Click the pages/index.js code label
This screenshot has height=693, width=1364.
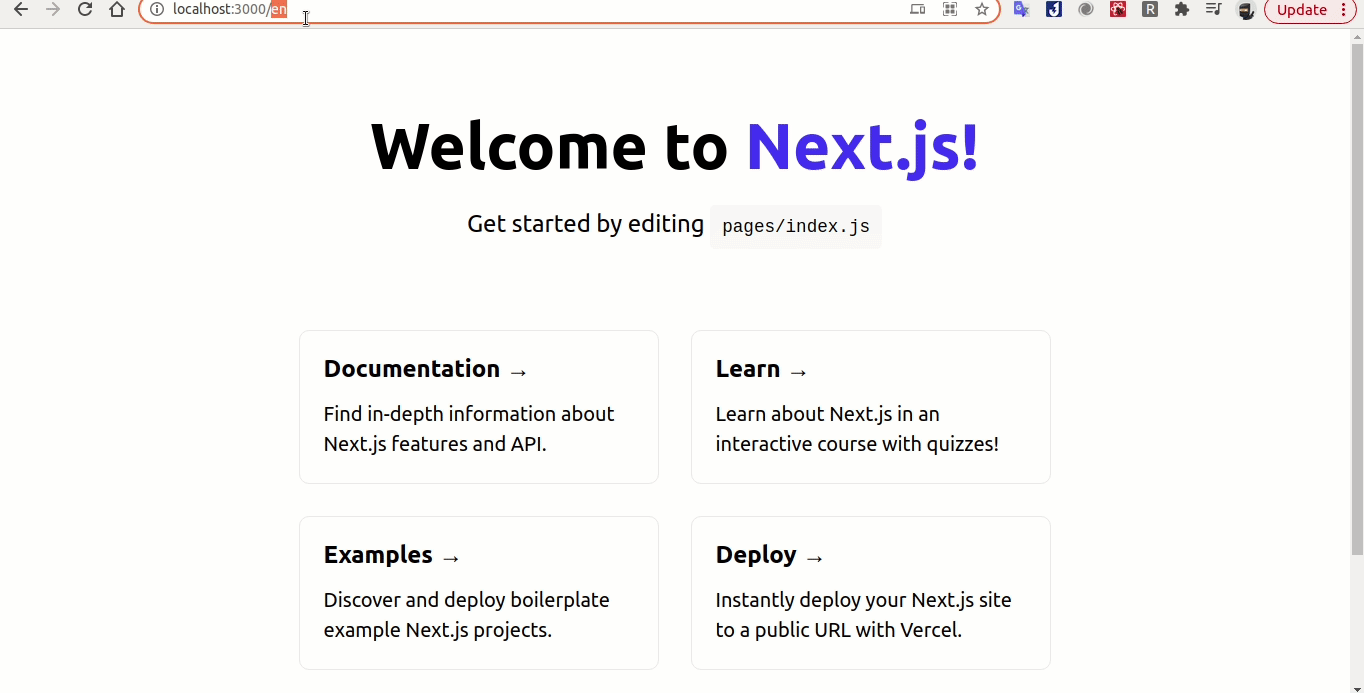coord(796,226)
